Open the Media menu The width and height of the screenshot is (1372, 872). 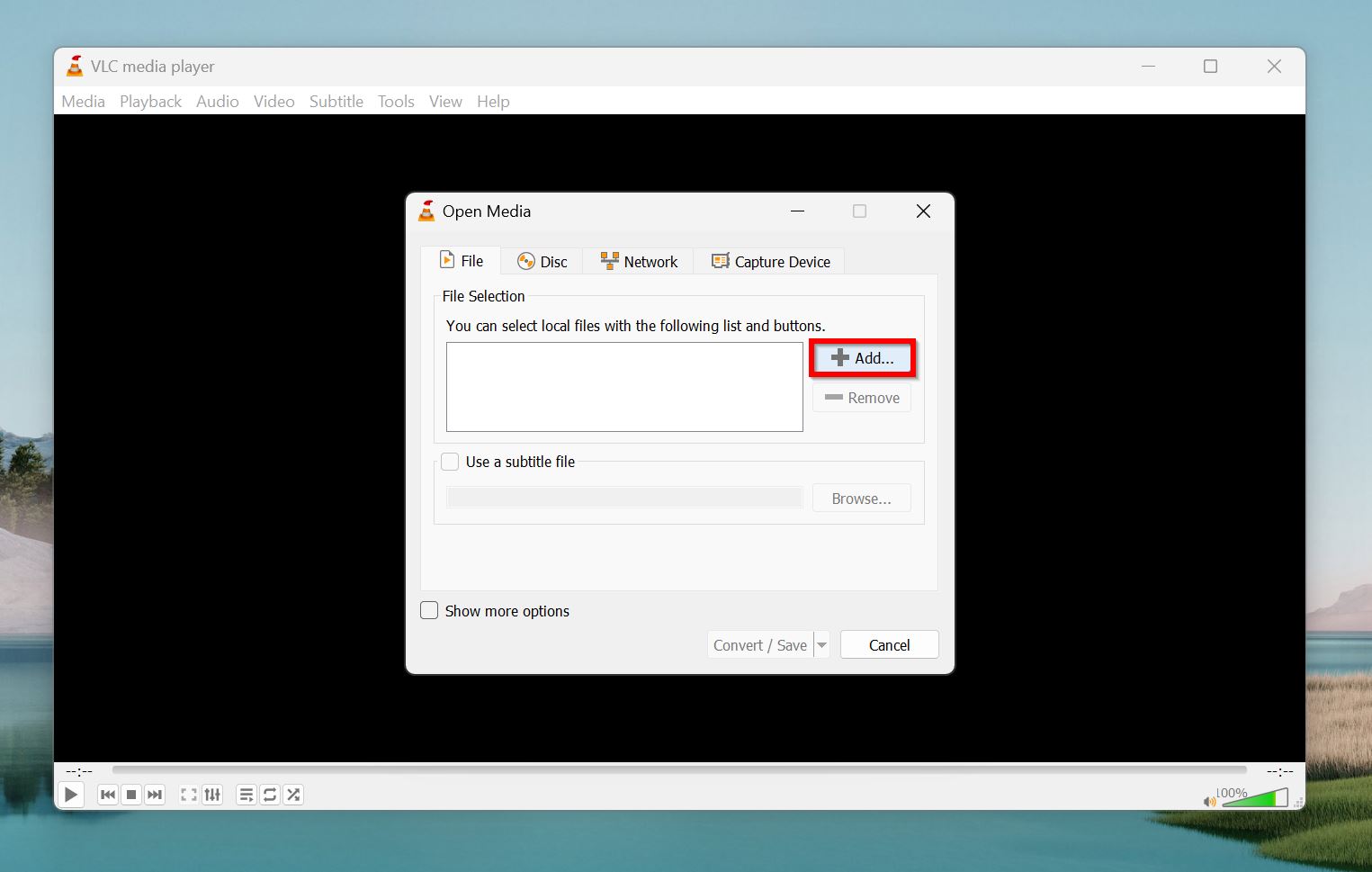[83, 102]
